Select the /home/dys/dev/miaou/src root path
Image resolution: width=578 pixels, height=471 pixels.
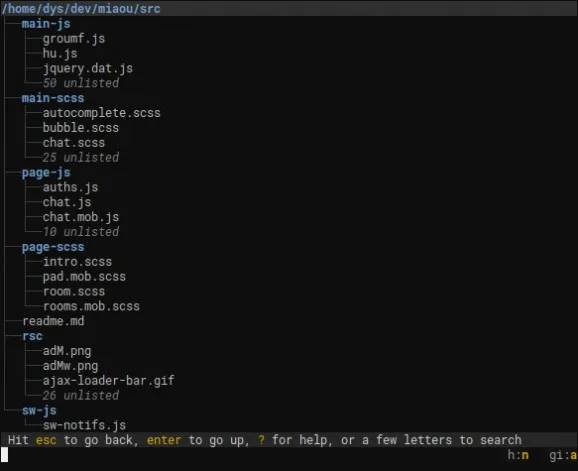(81, 8)
